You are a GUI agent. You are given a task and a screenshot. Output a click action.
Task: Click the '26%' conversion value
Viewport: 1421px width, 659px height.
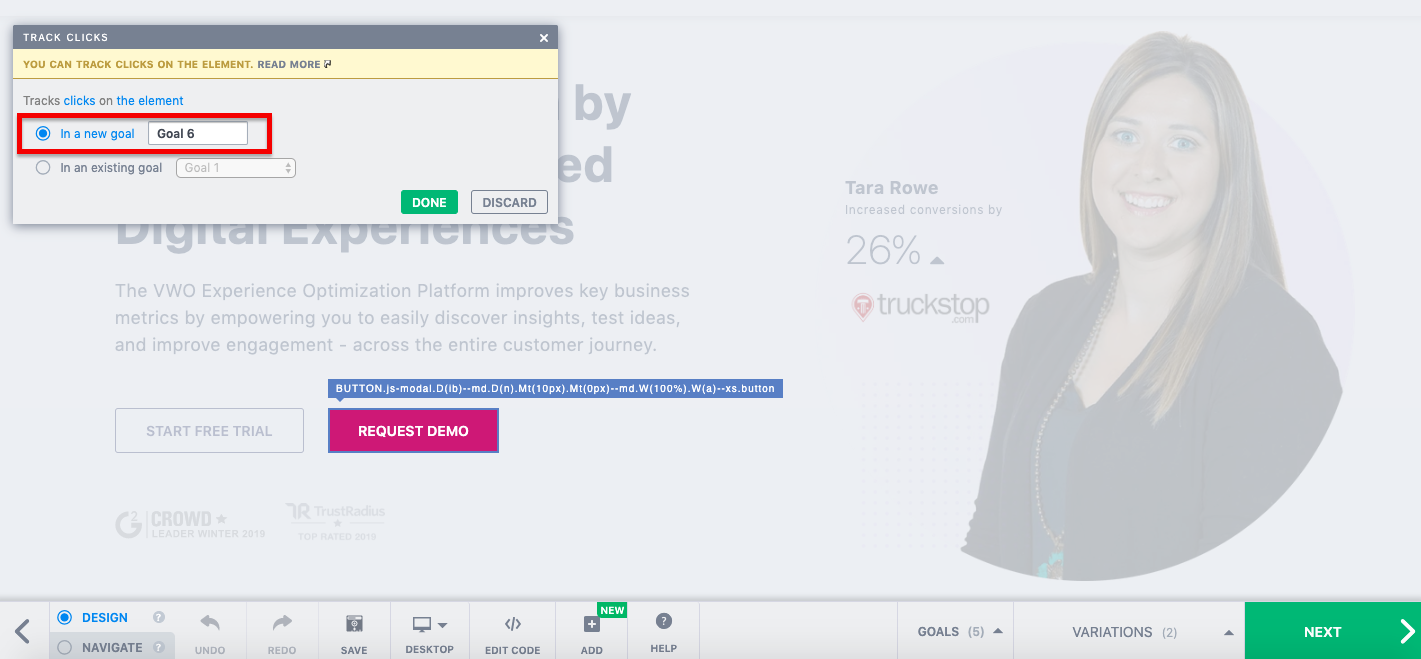(x=883, y=250)
